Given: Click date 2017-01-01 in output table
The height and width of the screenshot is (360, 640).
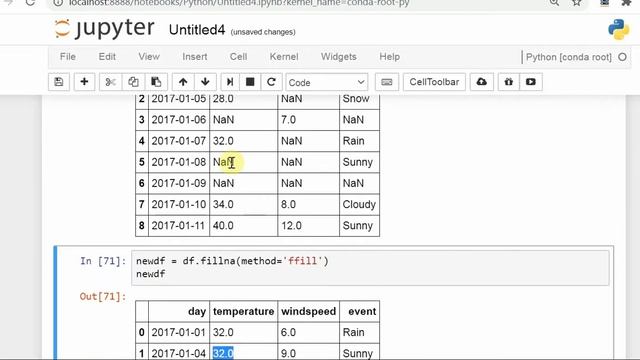Looking at the screenshot, I should (178, 332).
